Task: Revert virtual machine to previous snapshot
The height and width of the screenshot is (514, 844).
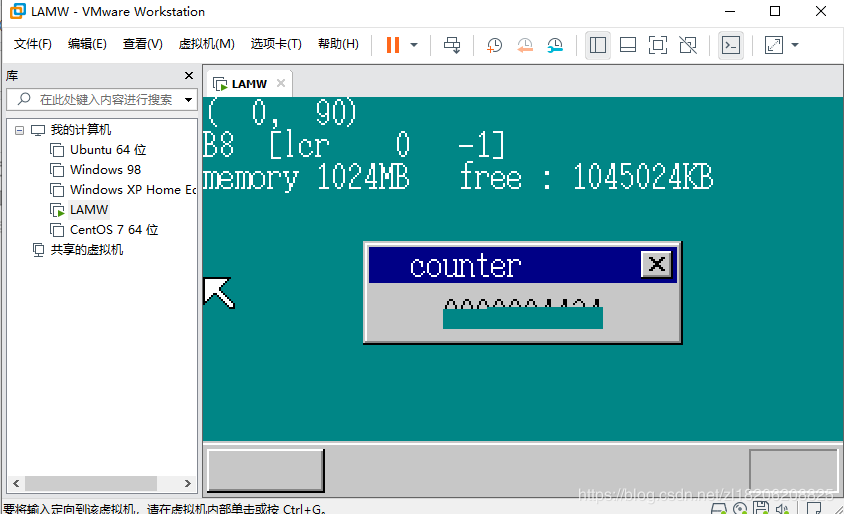Action: 525,45
